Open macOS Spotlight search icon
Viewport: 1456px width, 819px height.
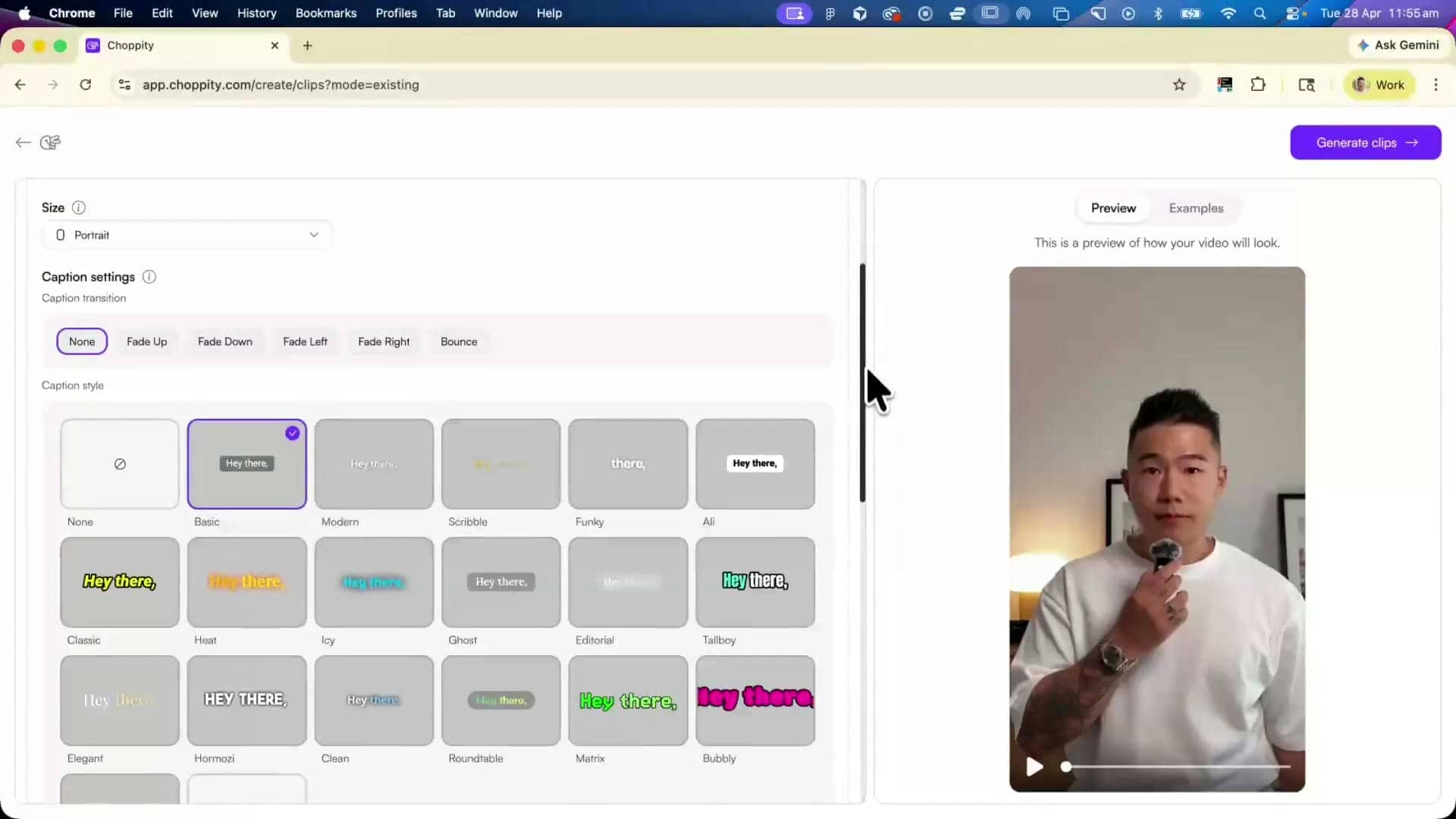(1260, 14)
